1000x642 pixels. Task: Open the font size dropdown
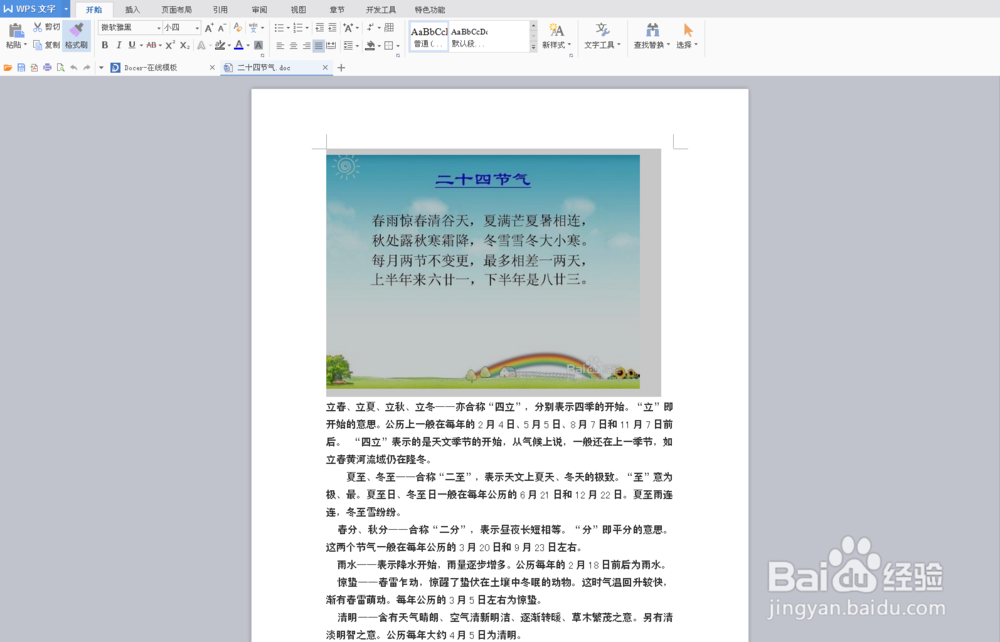[197, 28]
